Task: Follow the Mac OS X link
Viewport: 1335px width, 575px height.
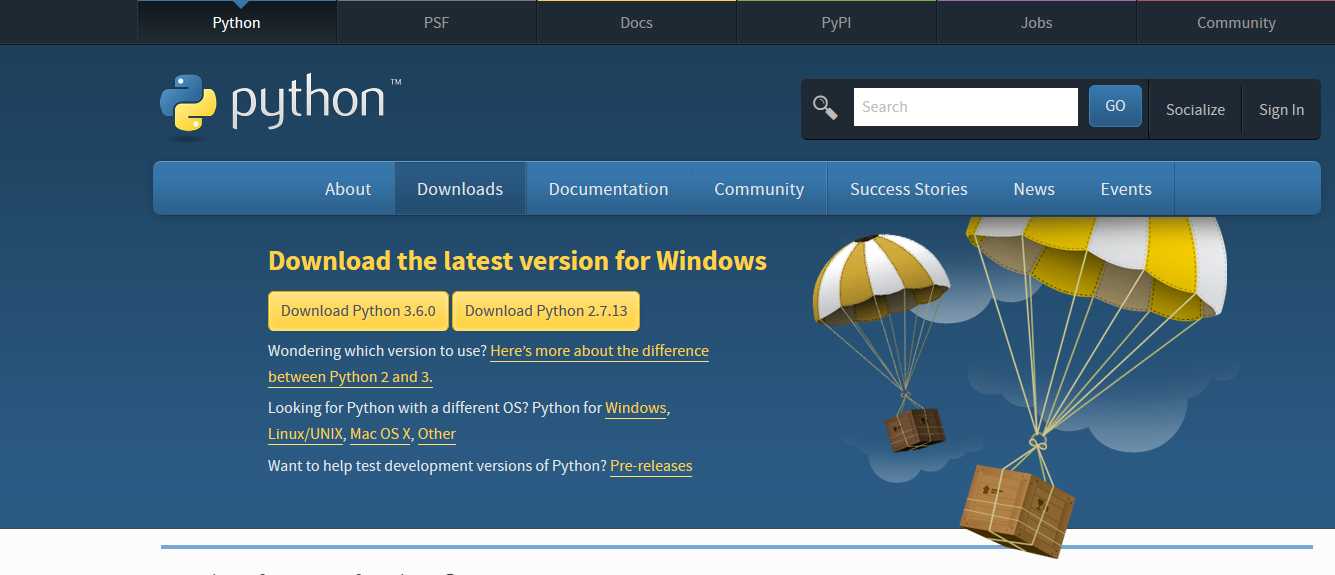Action: tap(380, 434)
